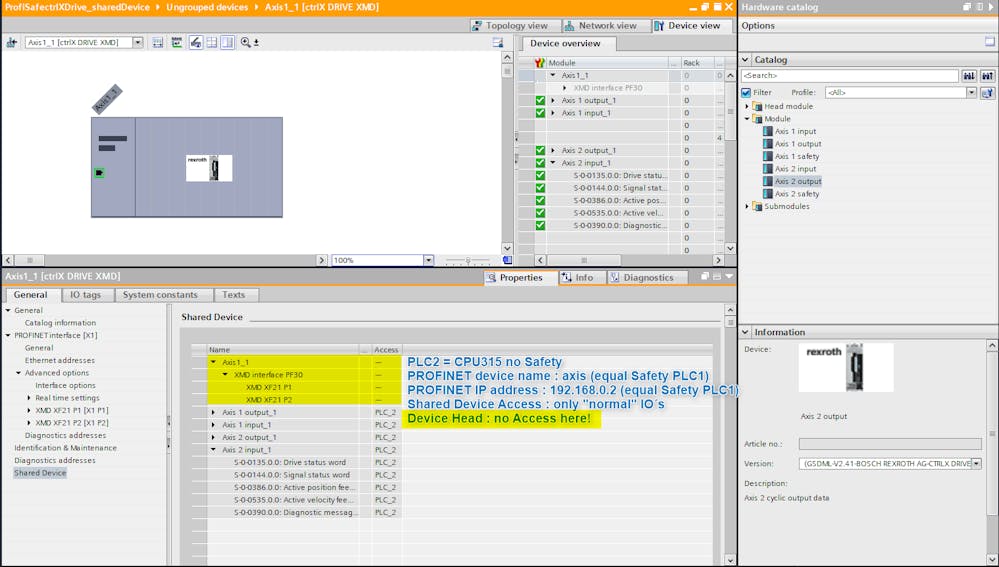Collapse the Catalog section header
This screenshot has height=567, width=999.
(x=745, y=60)
